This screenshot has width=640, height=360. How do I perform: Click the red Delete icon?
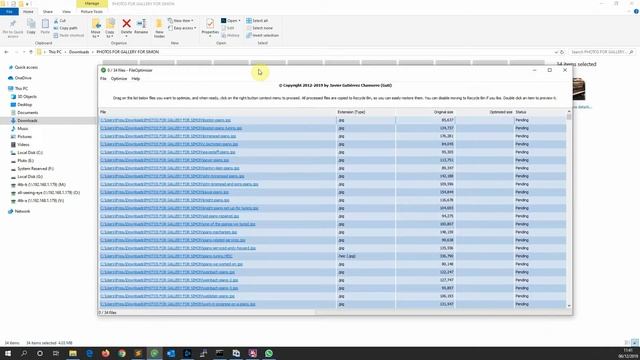click(127, 24)
